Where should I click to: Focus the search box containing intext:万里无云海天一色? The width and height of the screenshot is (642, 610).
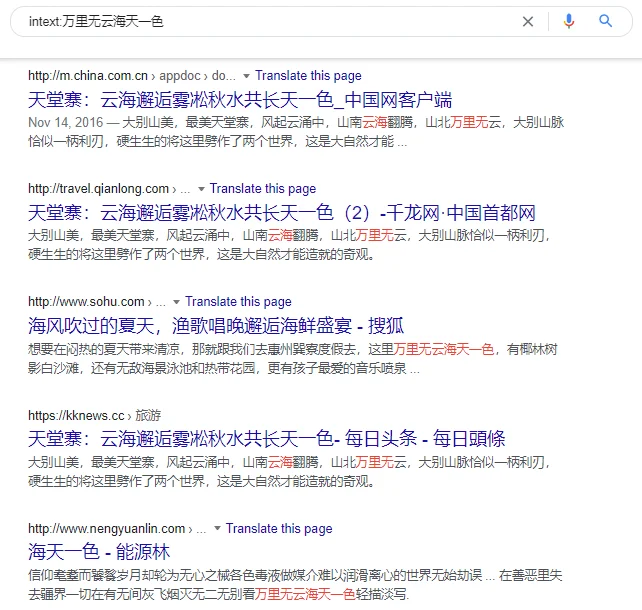260,21
